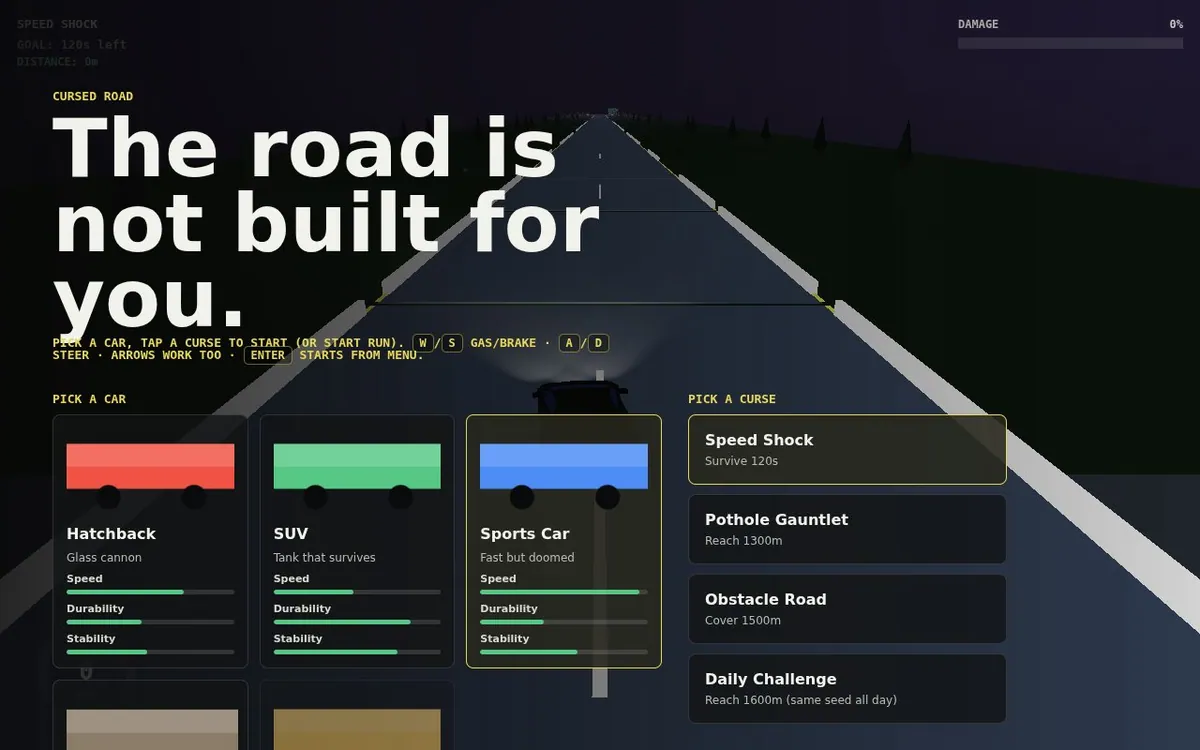Click the 'SPEED SHOCK' HUD label
Screen dimensions: 1200x750
pyautogui.click(x=57, y=24)
